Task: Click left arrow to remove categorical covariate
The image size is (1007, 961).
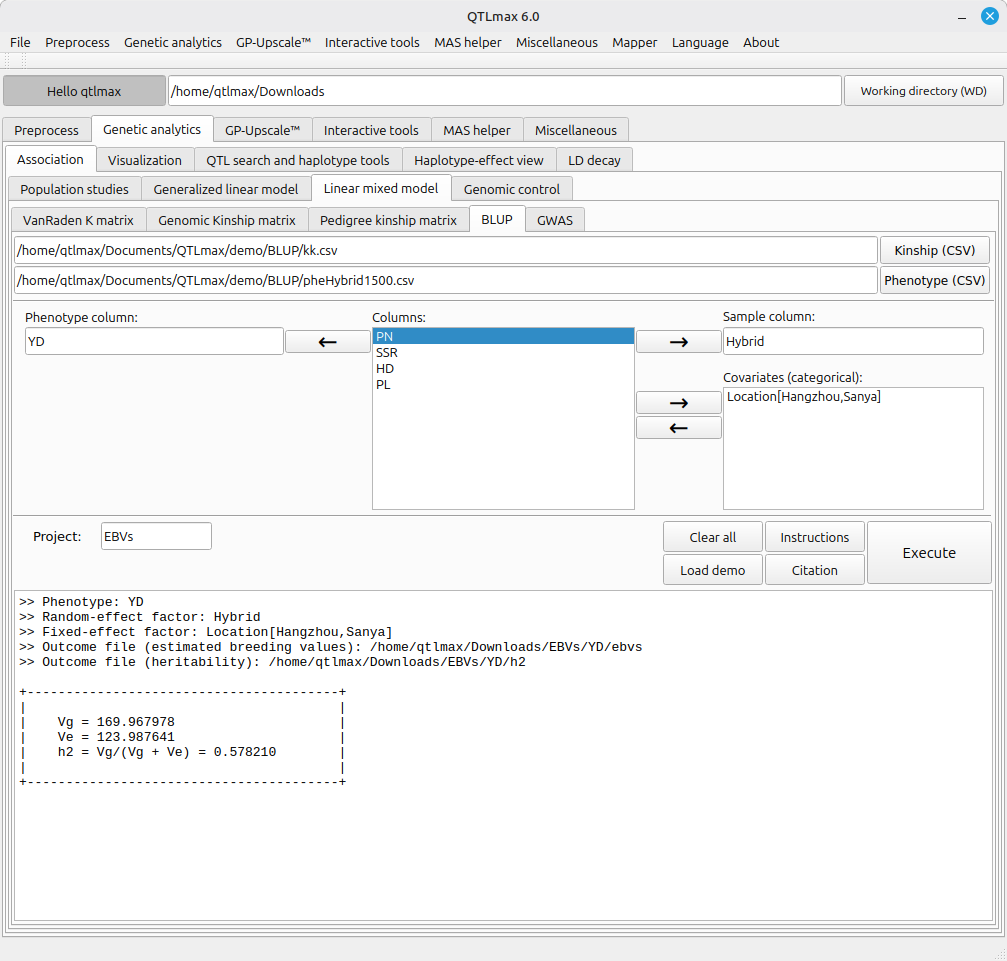Action: pyautogui.click(x=678, y=428)
